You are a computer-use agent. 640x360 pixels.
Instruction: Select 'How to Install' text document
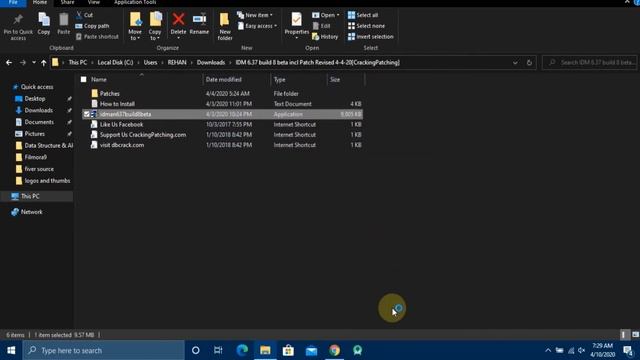117,104
